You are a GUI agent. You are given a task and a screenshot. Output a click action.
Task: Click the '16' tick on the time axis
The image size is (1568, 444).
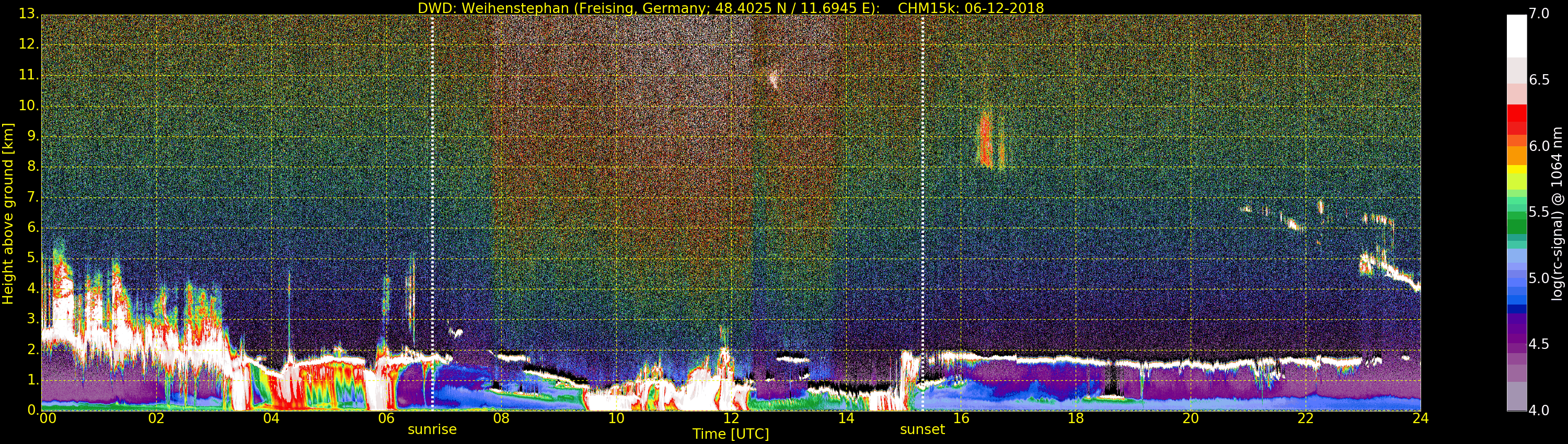961,418
